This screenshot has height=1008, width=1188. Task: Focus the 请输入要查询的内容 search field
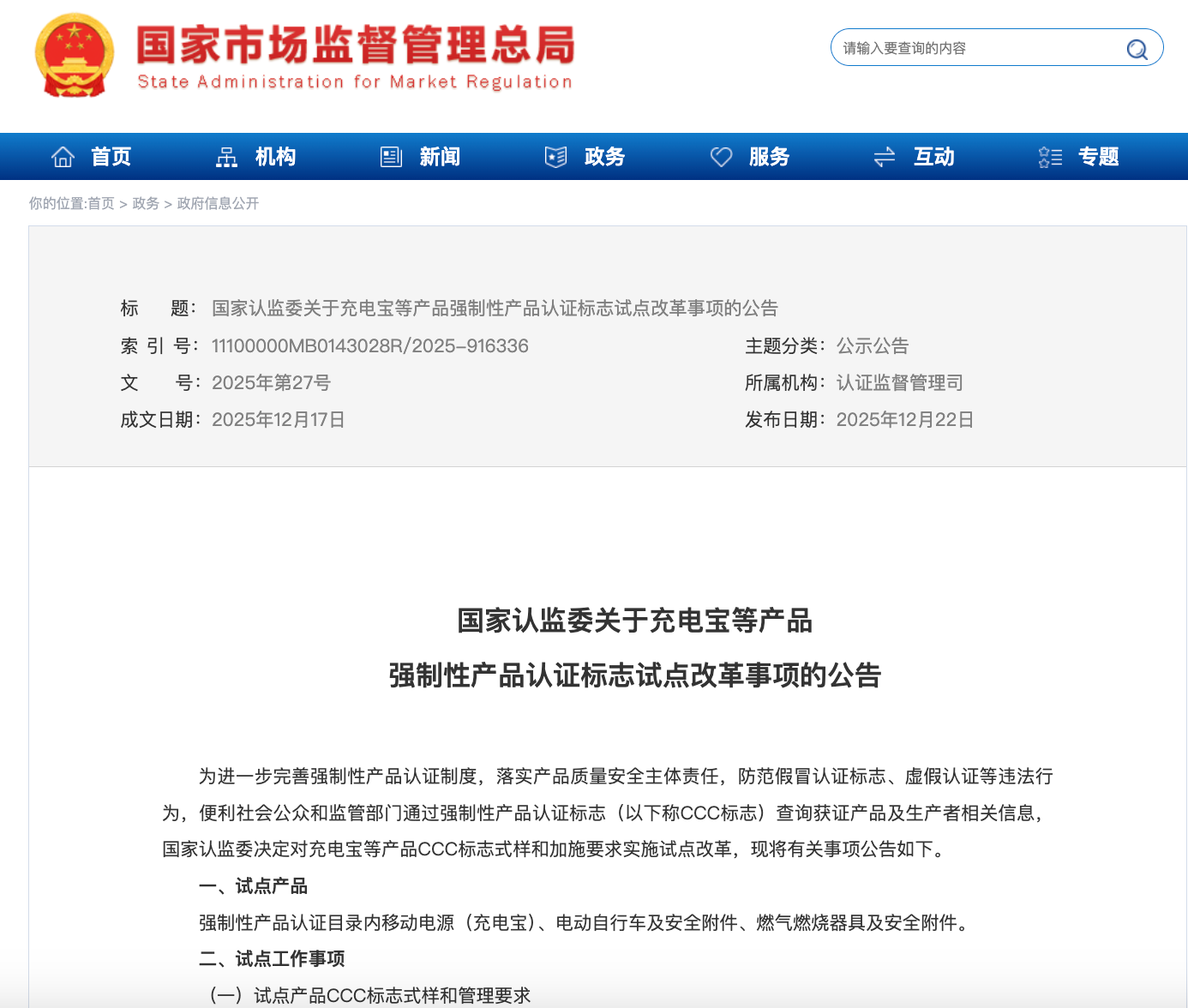977,49
